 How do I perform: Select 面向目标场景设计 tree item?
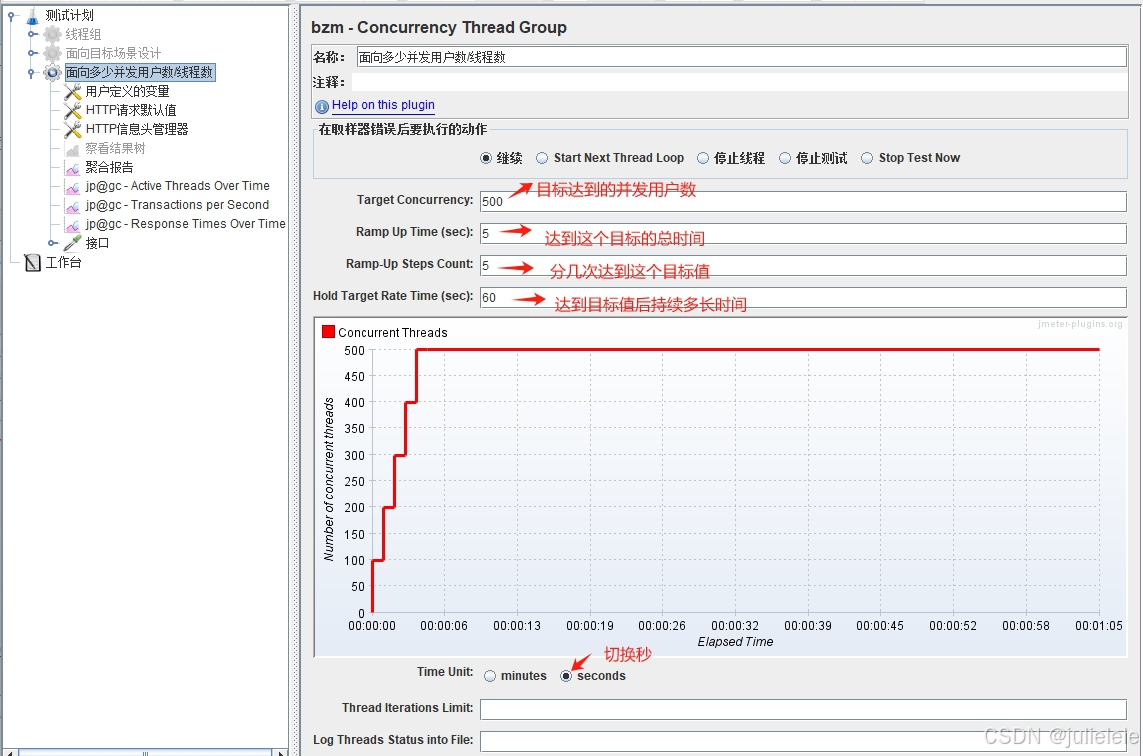point(113,53)
